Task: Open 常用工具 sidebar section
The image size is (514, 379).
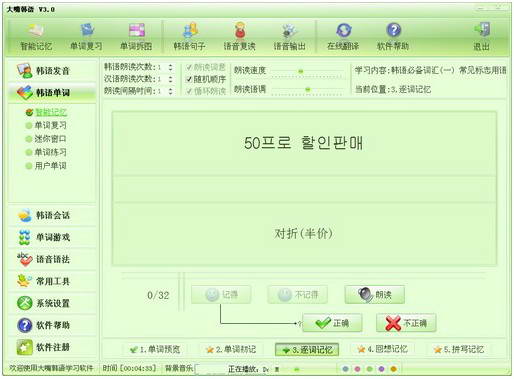Action: click(52, 281)
